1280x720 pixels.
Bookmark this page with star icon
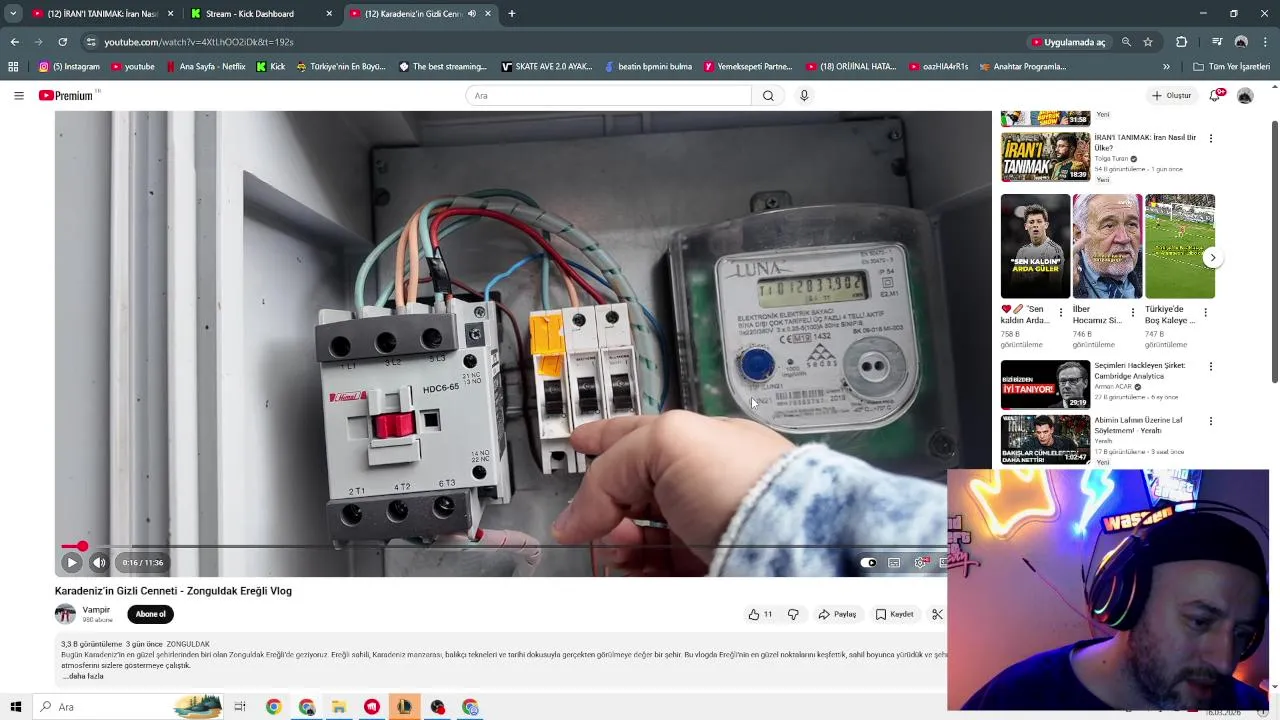(1148, 42)
